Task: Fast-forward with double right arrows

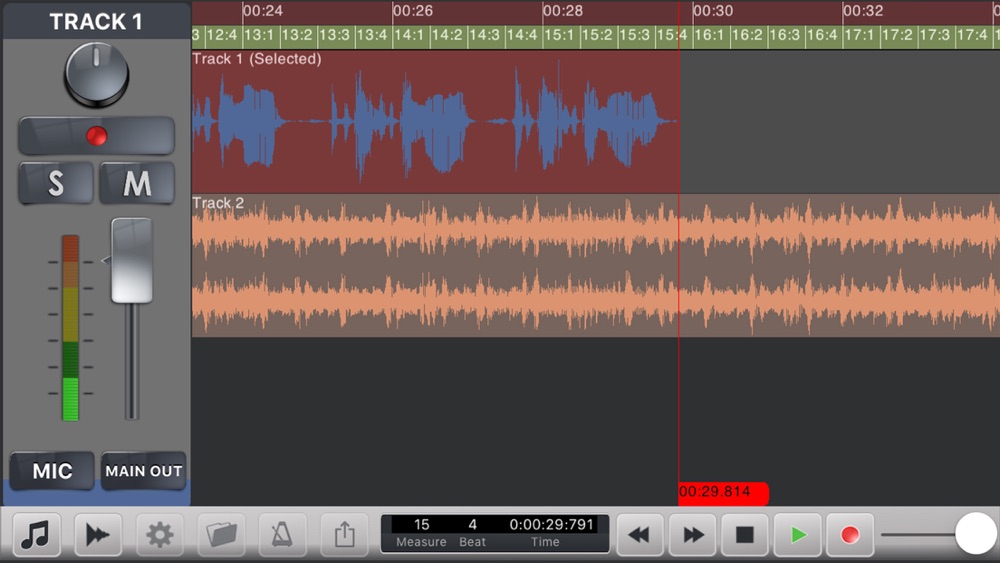Action: coord(693,534)
